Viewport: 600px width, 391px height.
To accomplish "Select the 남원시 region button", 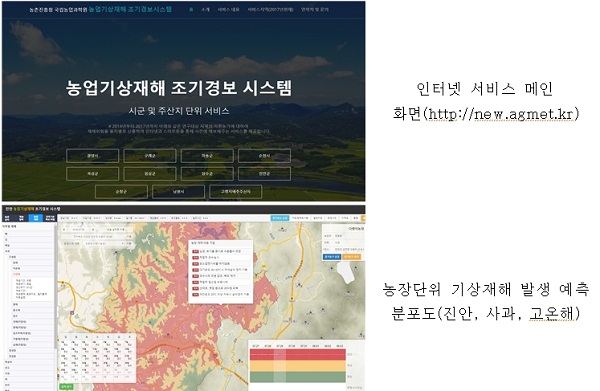I will point(178,192).
